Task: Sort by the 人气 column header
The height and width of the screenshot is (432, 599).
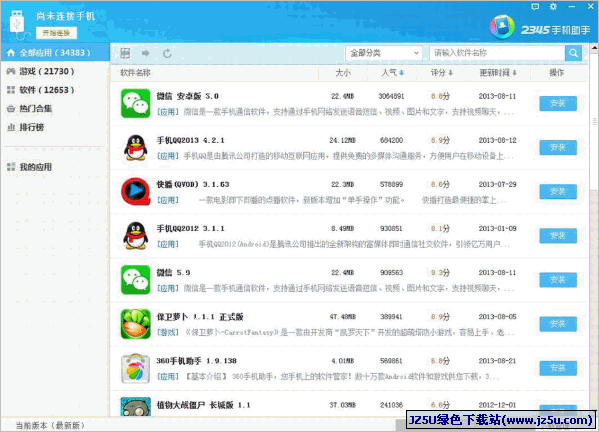Action: point(392,73)
